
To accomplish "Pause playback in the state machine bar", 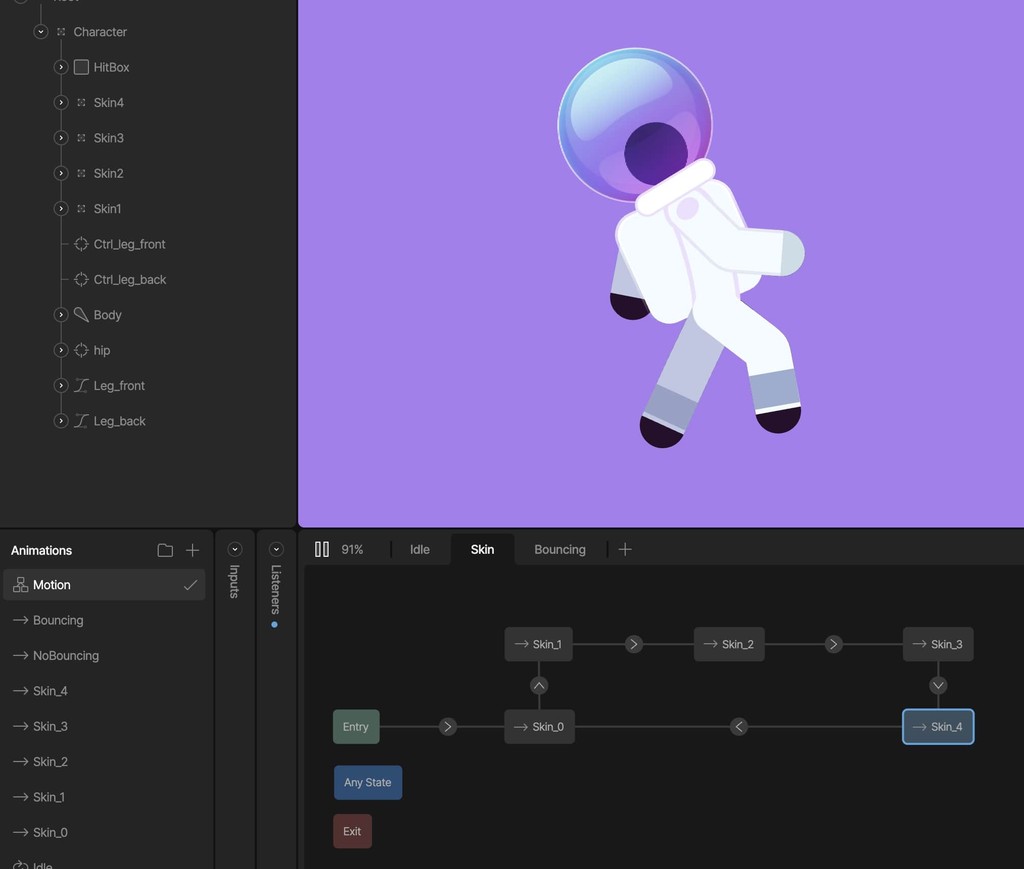I will point(322,549).
